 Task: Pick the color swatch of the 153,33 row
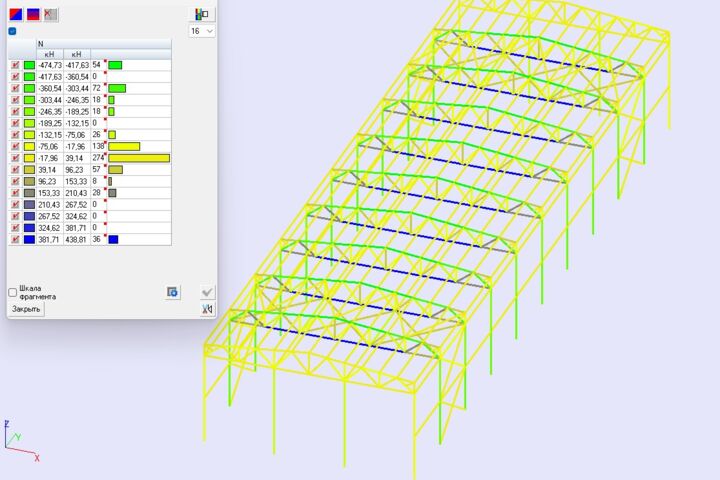(x=29, y=193)
